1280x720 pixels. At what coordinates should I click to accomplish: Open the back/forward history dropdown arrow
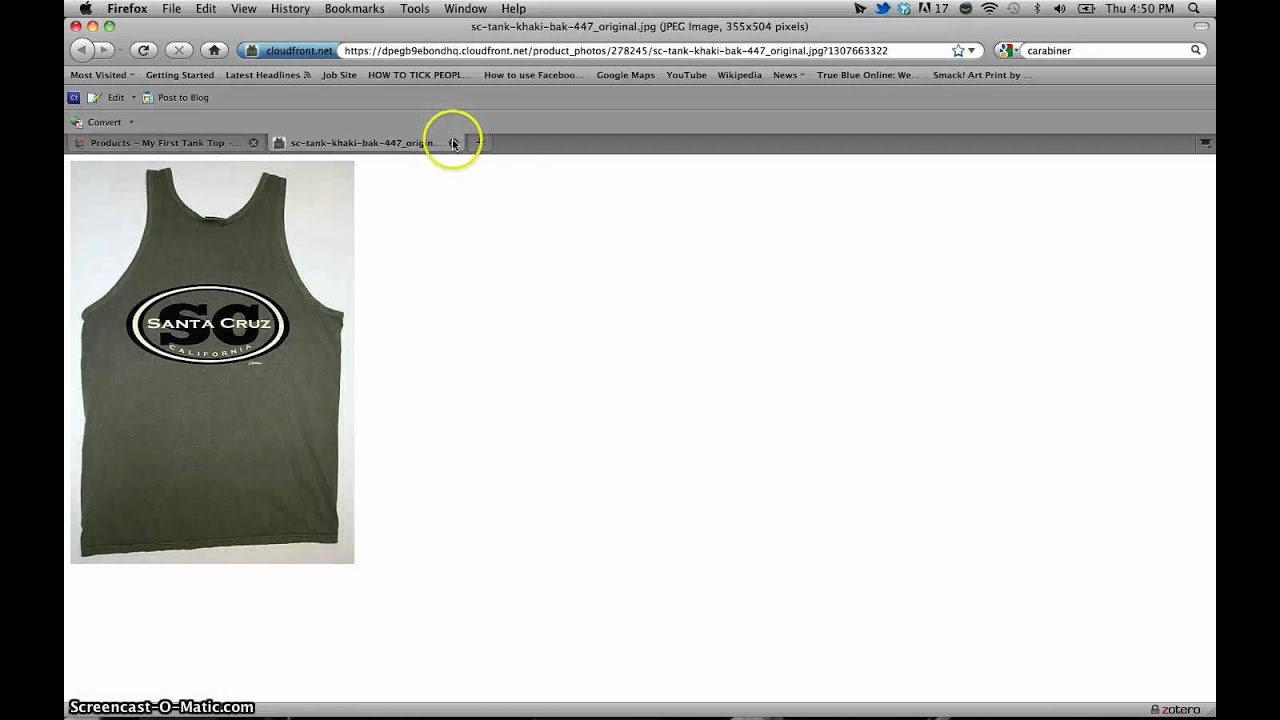(x=120, y=50)
